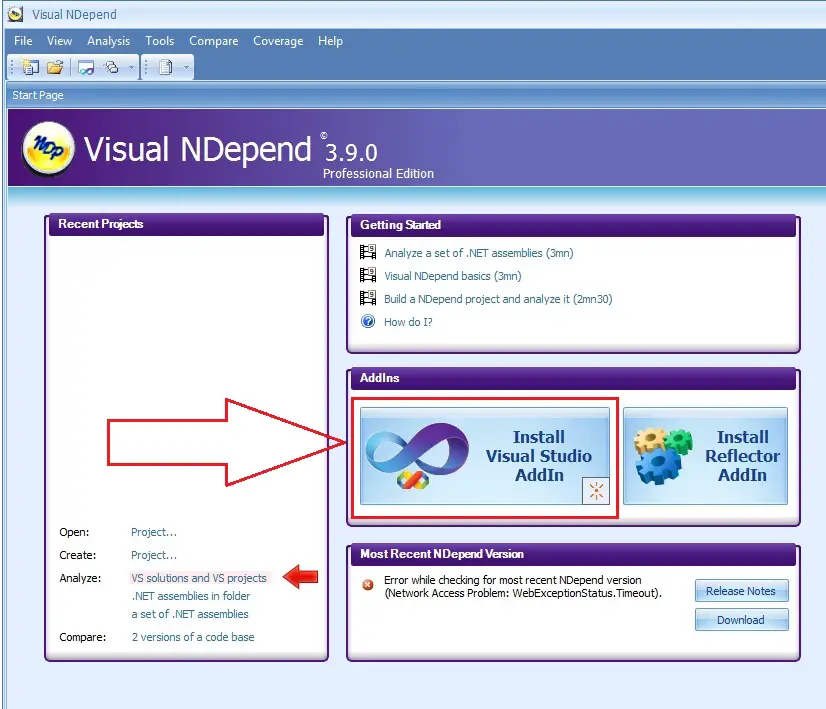Click film icon beside Build a NDepend project

(x=368, y=298)
